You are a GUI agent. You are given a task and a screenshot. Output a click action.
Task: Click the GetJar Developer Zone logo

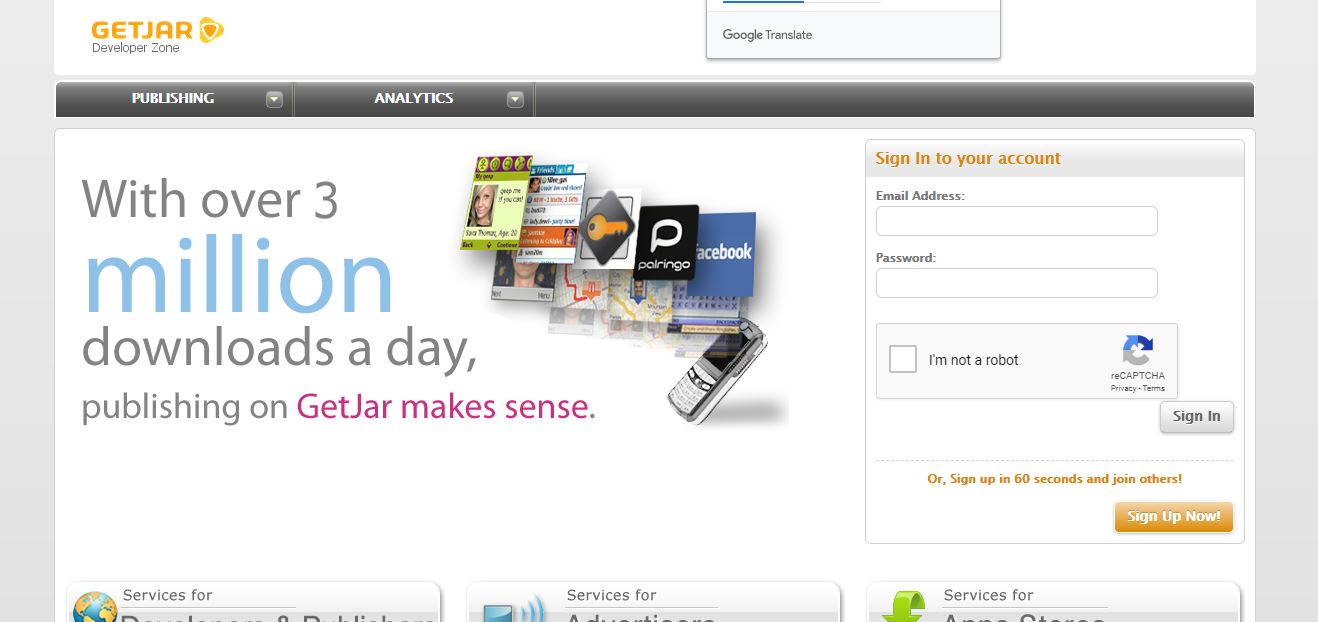click(x=157, y=35)
